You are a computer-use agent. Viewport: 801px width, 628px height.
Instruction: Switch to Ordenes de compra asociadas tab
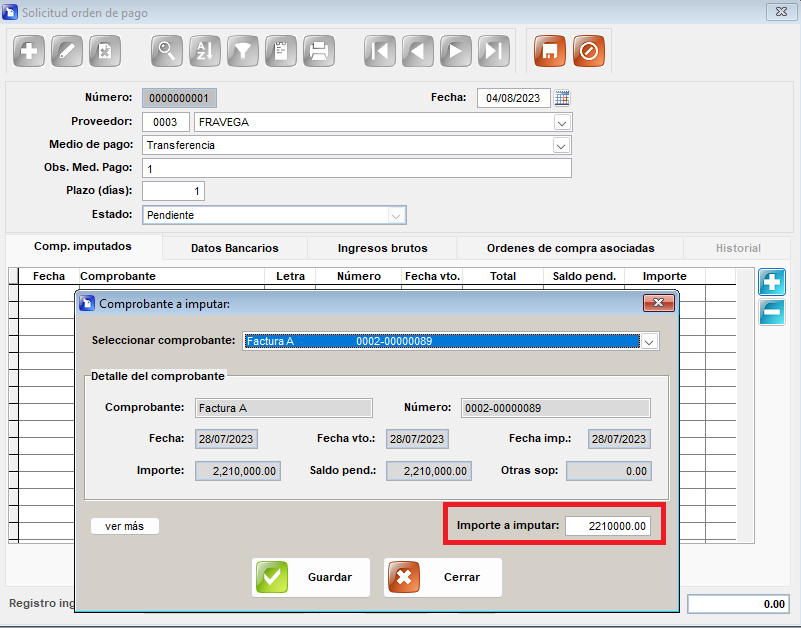pyautogui.click(x=570, y=248)
